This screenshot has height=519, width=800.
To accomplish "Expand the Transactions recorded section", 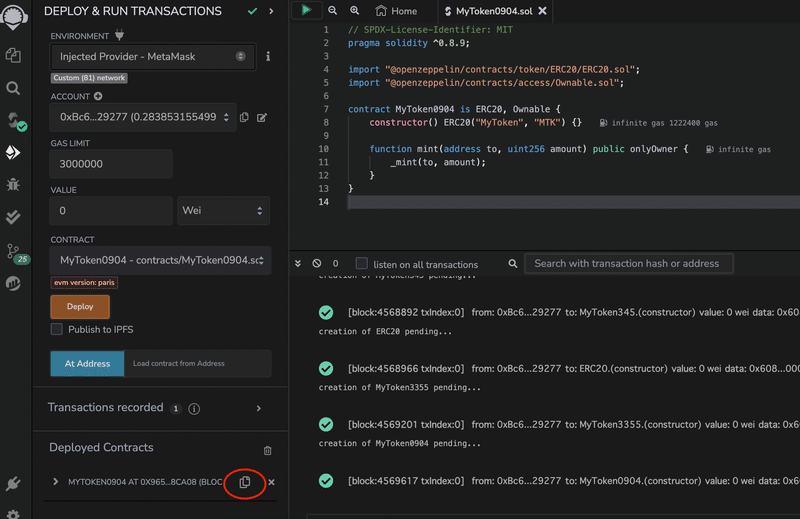I will 259,408.
